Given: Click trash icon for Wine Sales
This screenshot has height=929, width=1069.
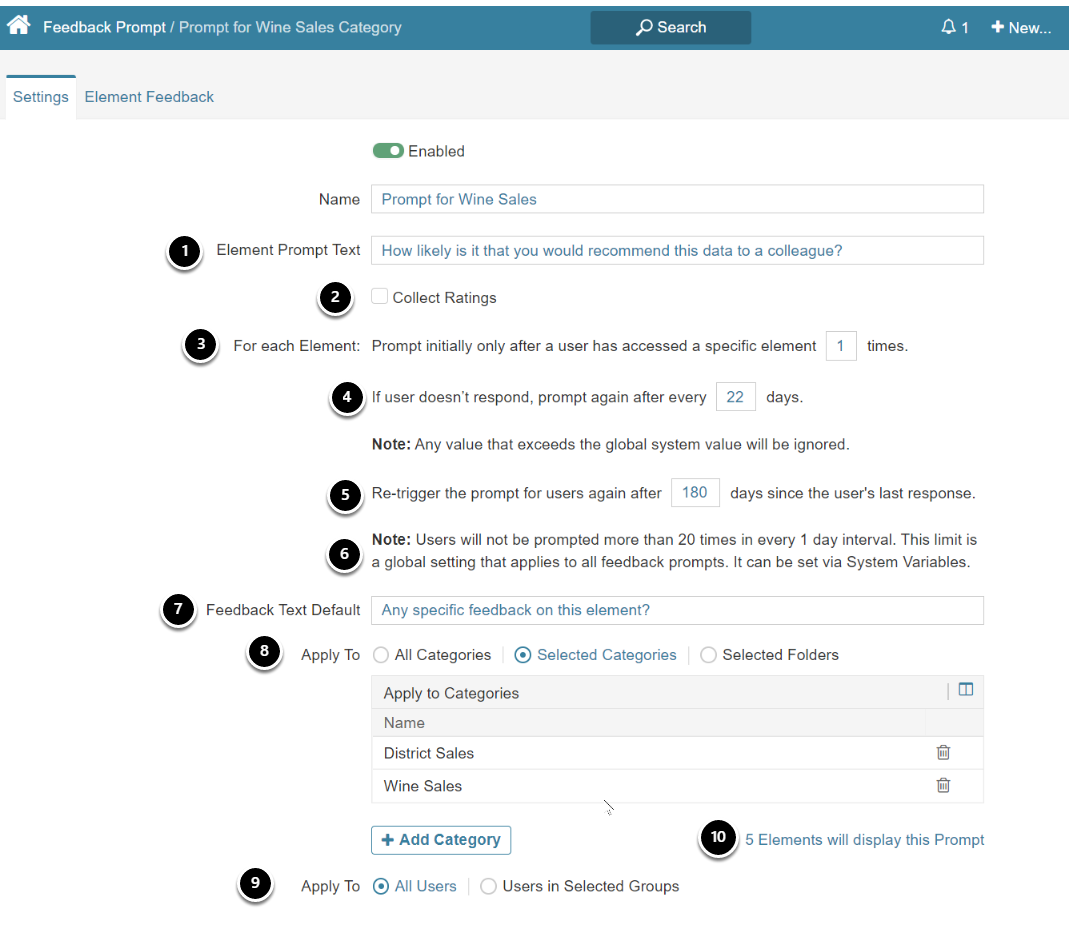Looking at the screenshot, I should (943, 786).
